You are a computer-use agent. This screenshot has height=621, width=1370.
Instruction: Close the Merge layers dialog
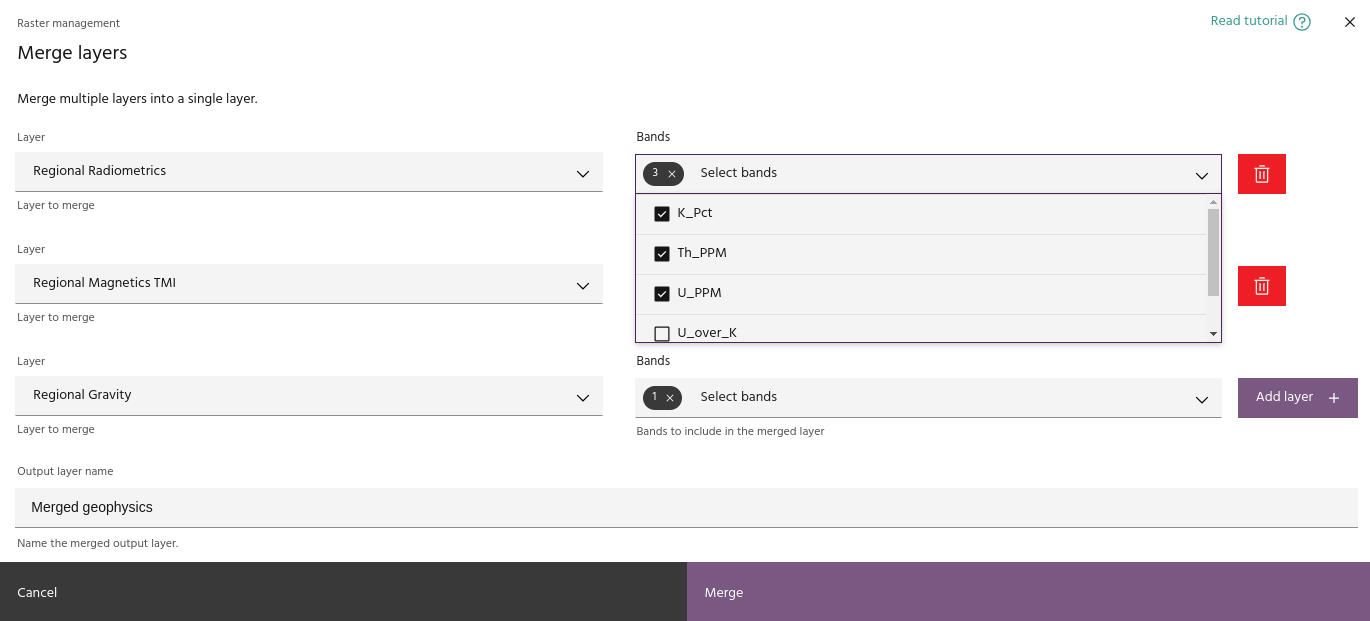[1349, 22]
